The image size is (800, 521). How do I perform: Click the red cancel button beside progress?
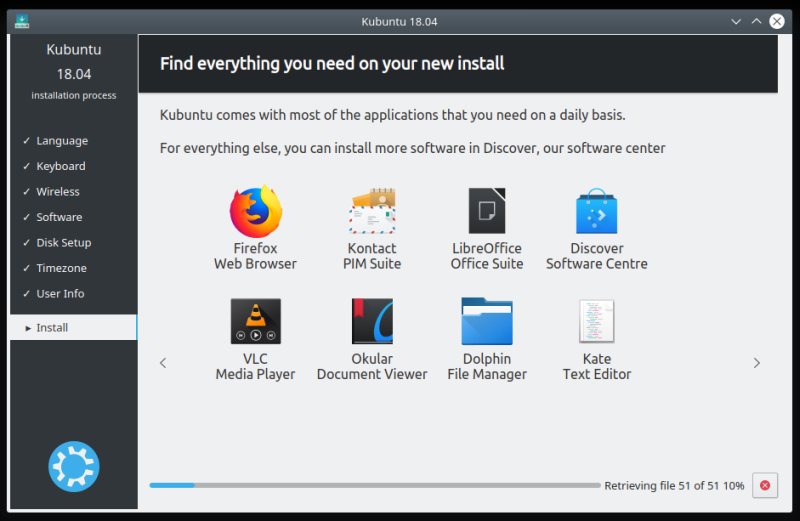click(764, 485)
